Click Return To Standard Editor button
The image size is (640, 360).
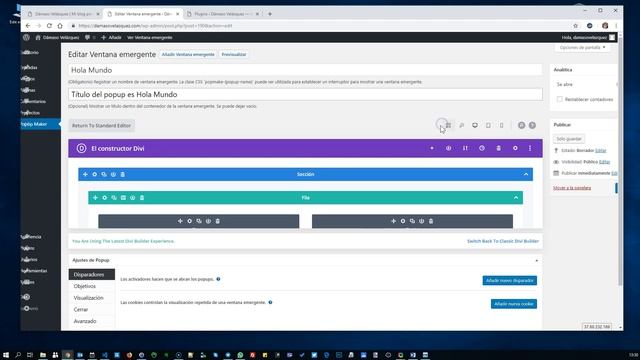click(101, 125)
